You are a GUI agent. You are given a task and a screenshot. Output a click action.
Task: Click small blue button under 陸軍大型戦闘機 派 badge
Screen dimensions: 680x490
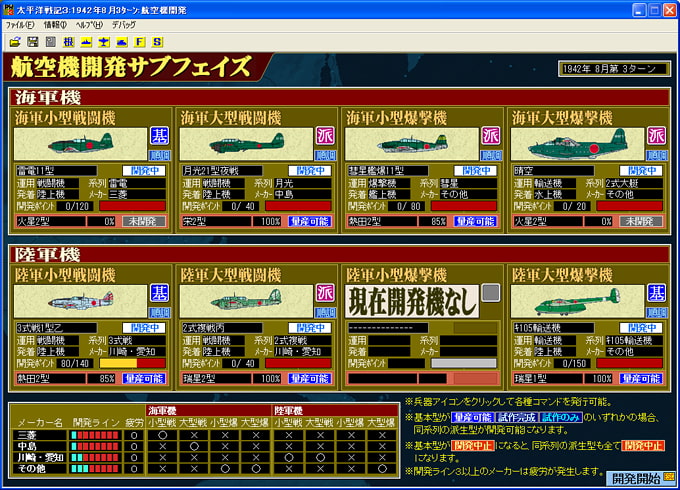(326, 312)
